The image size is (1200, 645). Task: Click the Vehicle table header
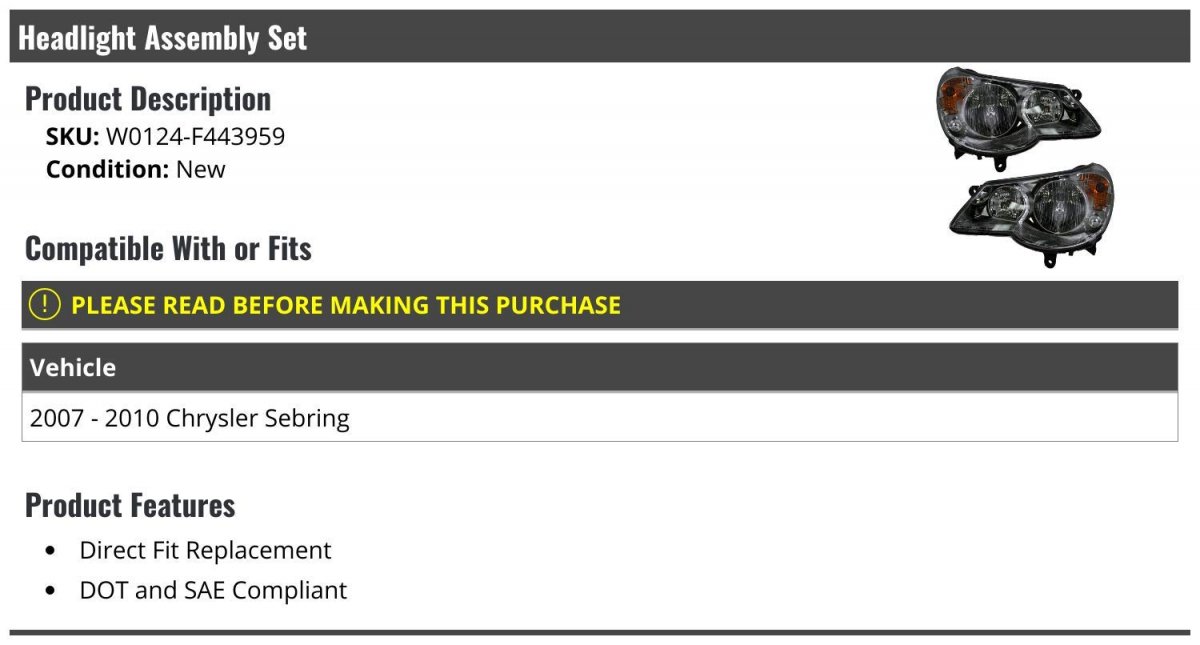coord(600,367)
